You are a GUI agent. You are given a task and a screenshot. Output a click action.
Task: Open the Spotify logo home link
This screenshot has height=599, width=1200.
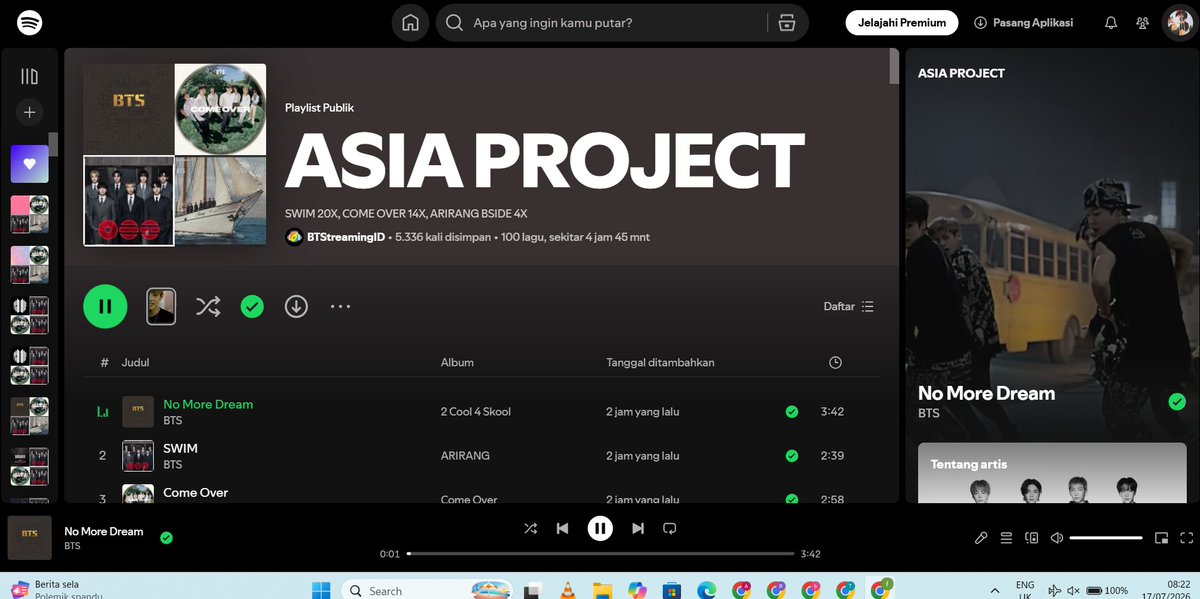(x=30, y=22)
